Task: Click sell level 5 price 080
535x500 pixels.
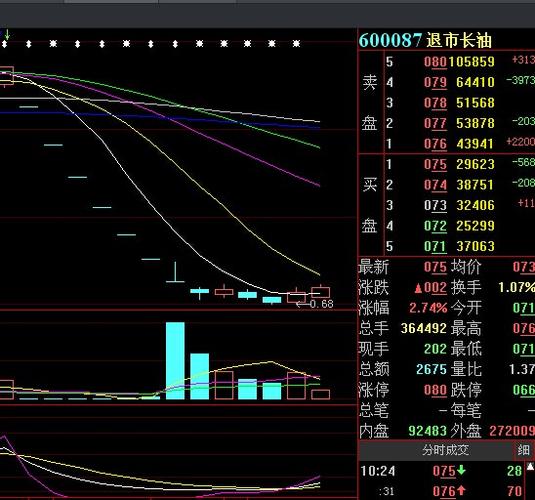Action: pos(435,62)
